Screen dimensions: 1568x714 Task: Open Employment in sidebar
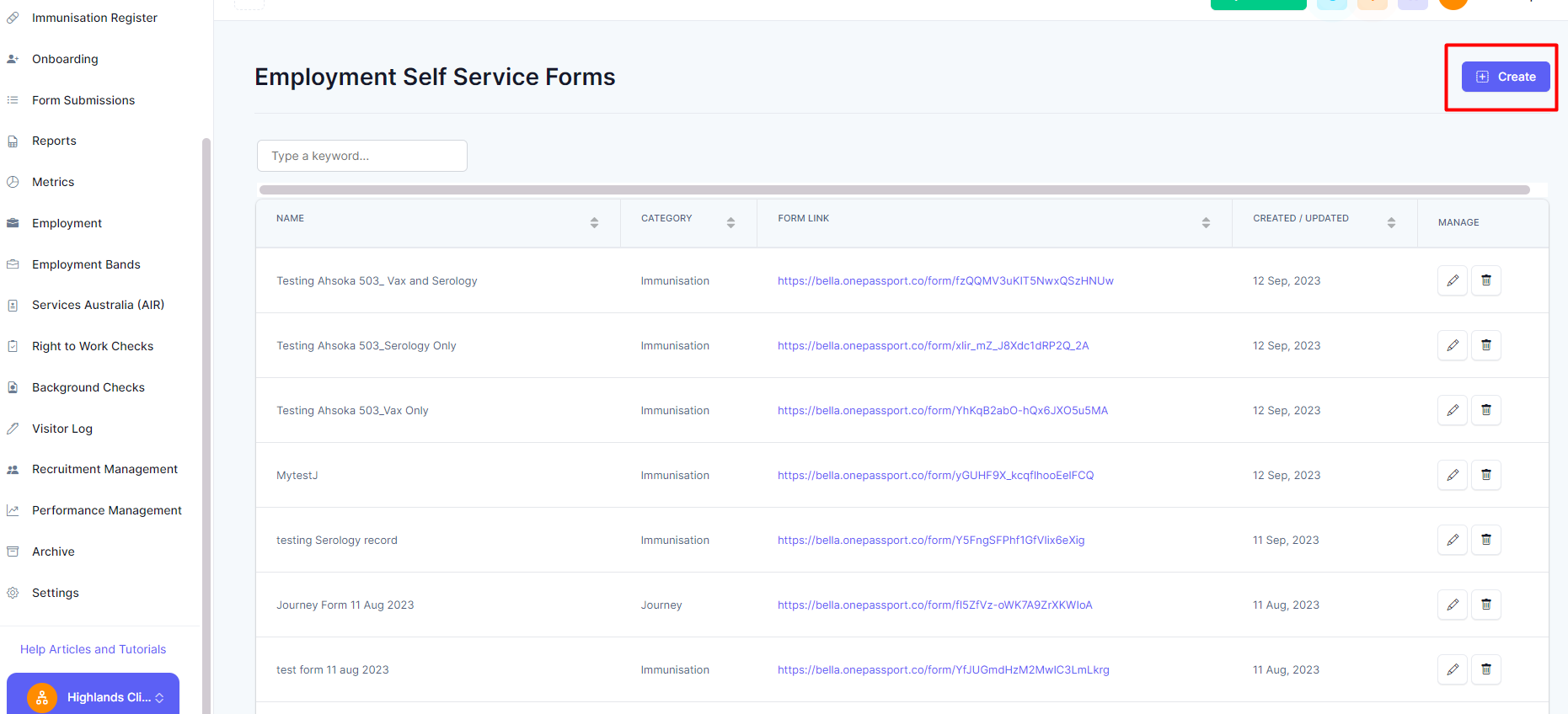pos(67,223)
